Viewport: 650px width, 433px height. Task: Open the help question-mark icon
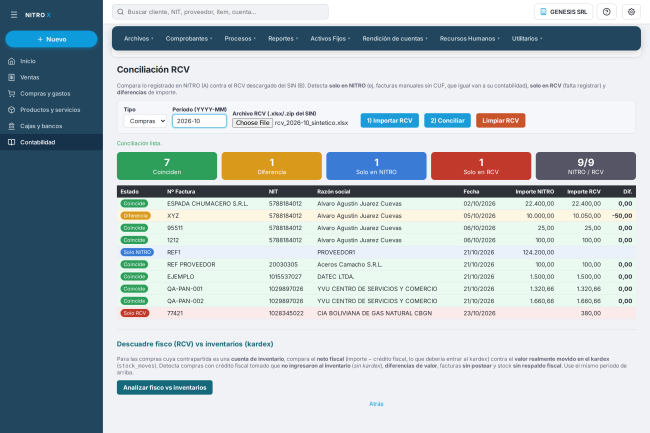click(606, 12)
